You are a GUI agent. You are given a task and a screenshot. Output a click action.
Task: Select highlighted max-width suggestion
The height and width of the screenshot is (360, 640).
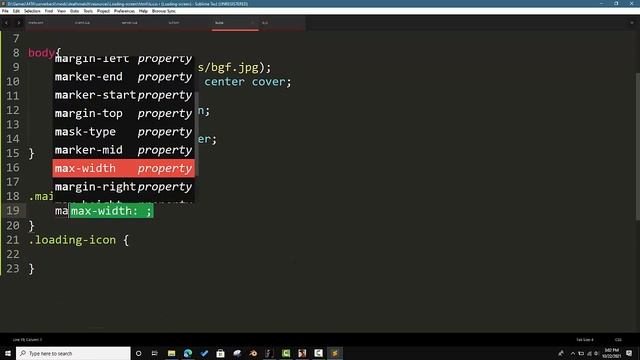(x=123, y=168)
